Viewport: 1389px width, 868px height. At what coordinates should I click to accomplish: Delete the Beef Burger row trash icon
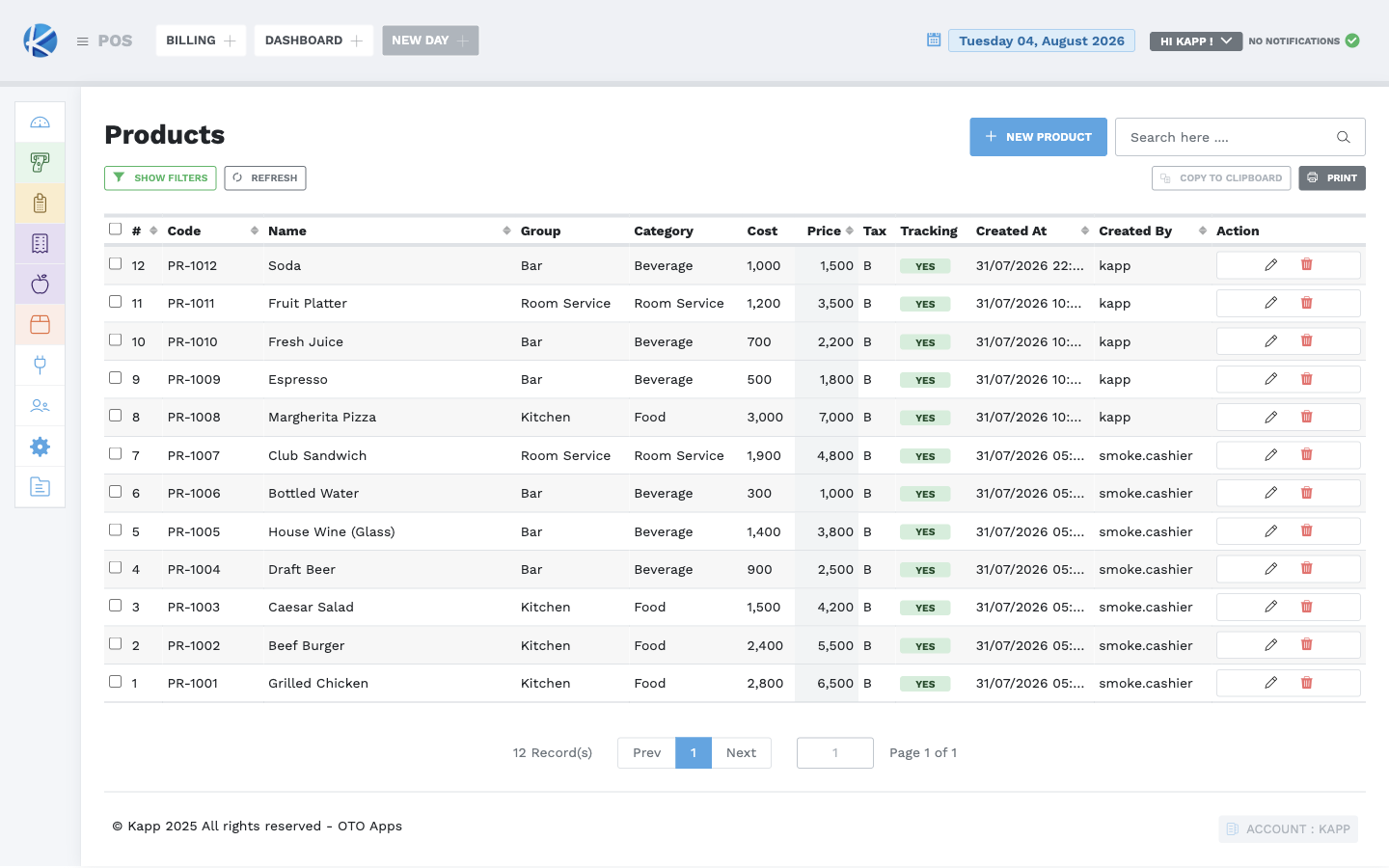tap(1307, 645)
